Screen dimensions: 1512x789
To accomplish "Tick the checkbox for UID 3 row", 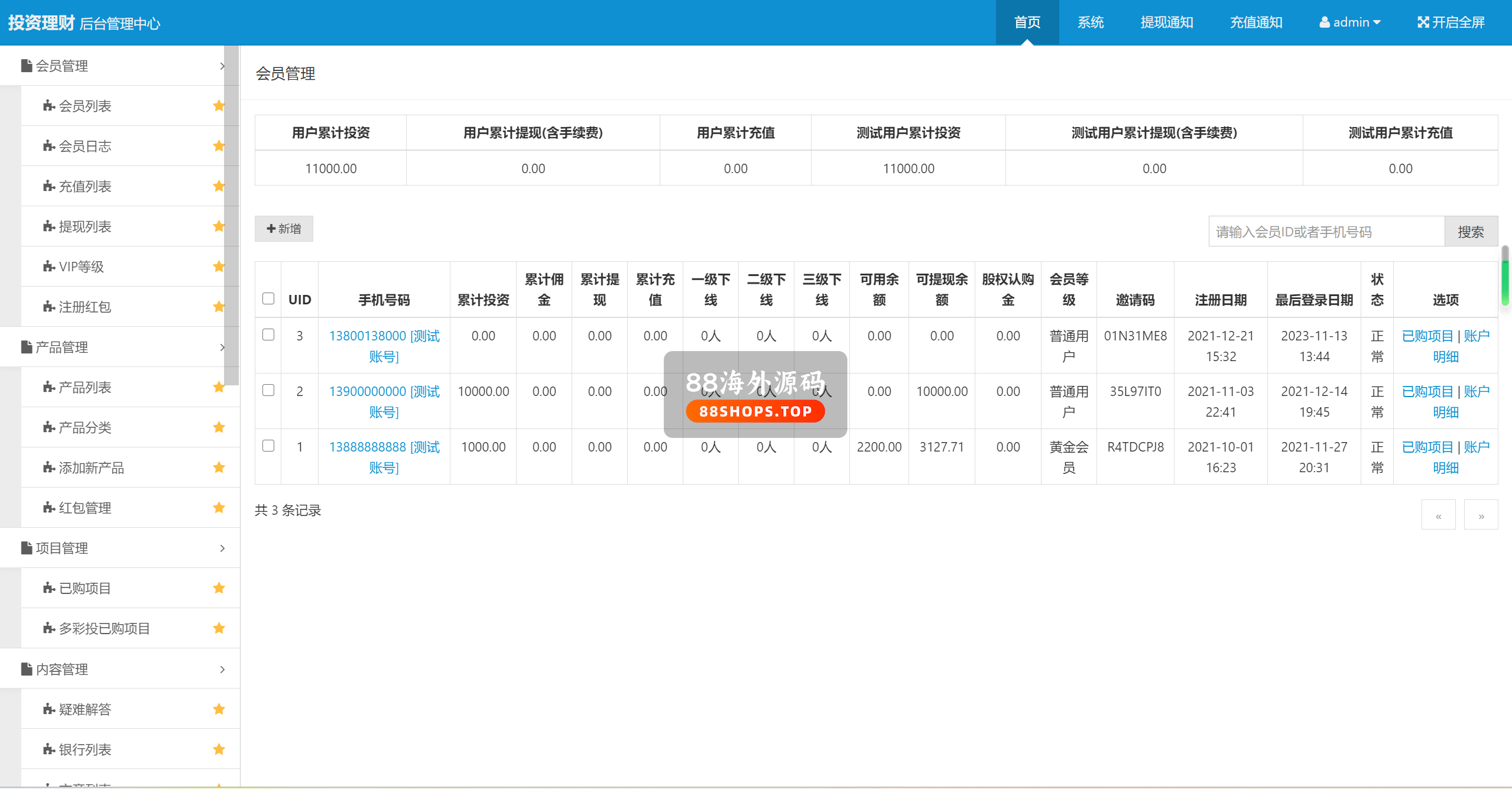I will coord(268,335).
